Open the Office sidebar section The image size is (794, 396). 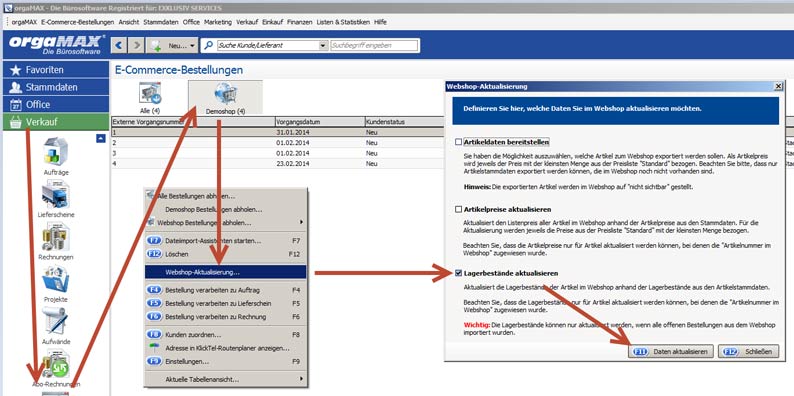[x=56, y=104]
